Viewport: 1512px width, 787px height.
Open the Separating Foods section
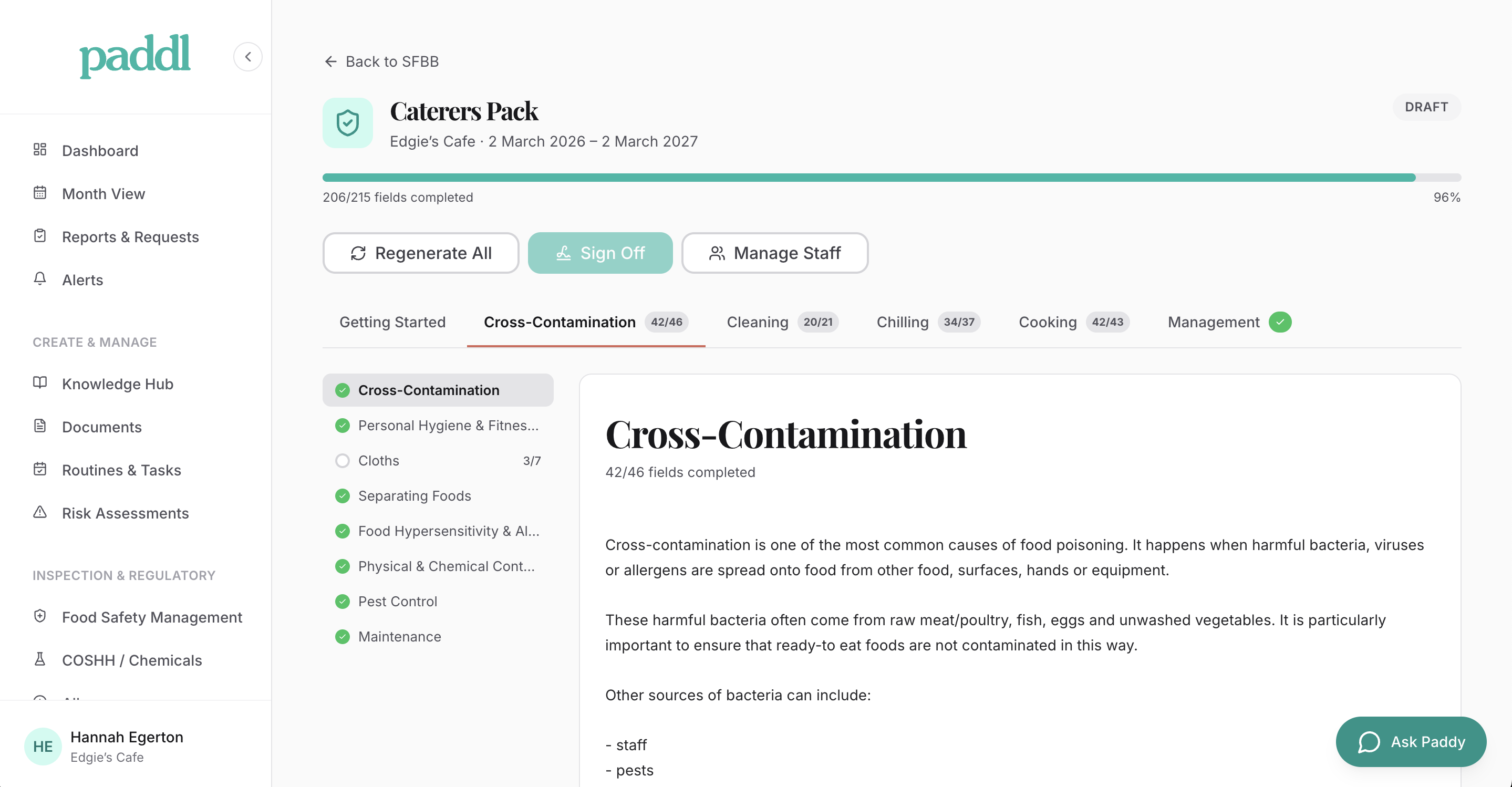pyautogui.click(x=415, y=495)
